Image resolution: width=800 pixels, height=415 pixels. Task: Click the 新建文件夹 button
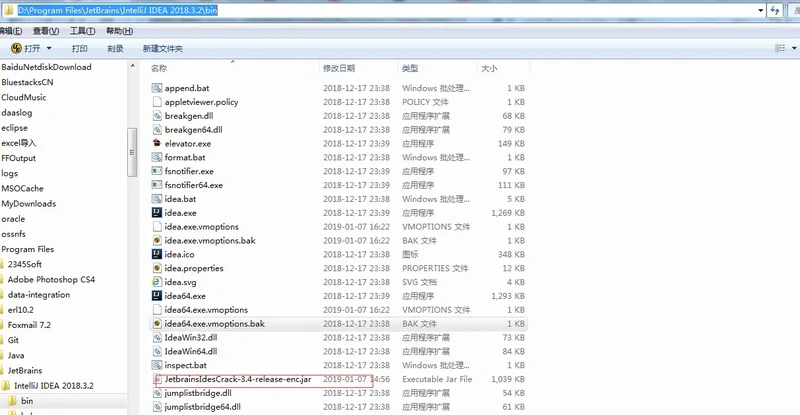coord(162,48)
